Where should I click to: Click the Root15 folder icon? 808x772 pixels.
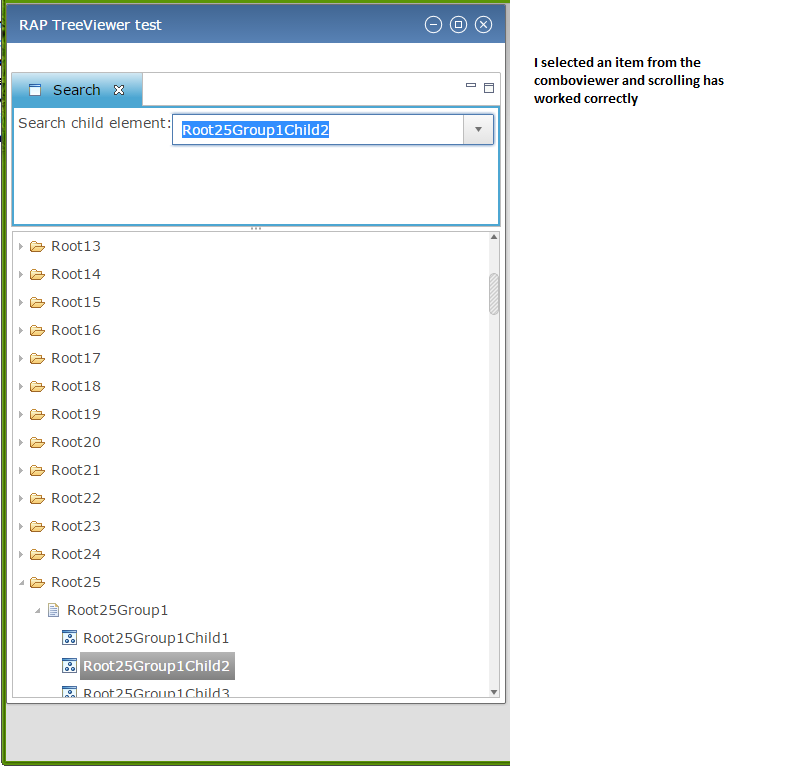click(x=37, y=302)
